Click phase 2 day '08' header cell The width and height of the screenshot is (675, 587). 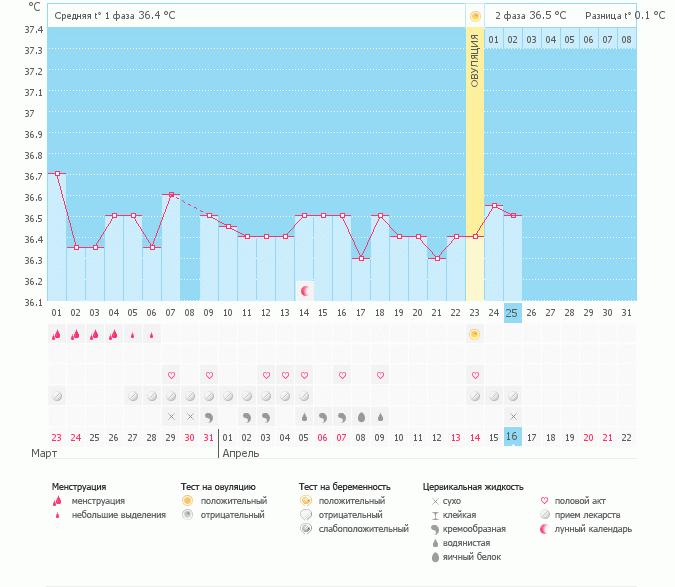pyautogui.click(x=626, y=40)
